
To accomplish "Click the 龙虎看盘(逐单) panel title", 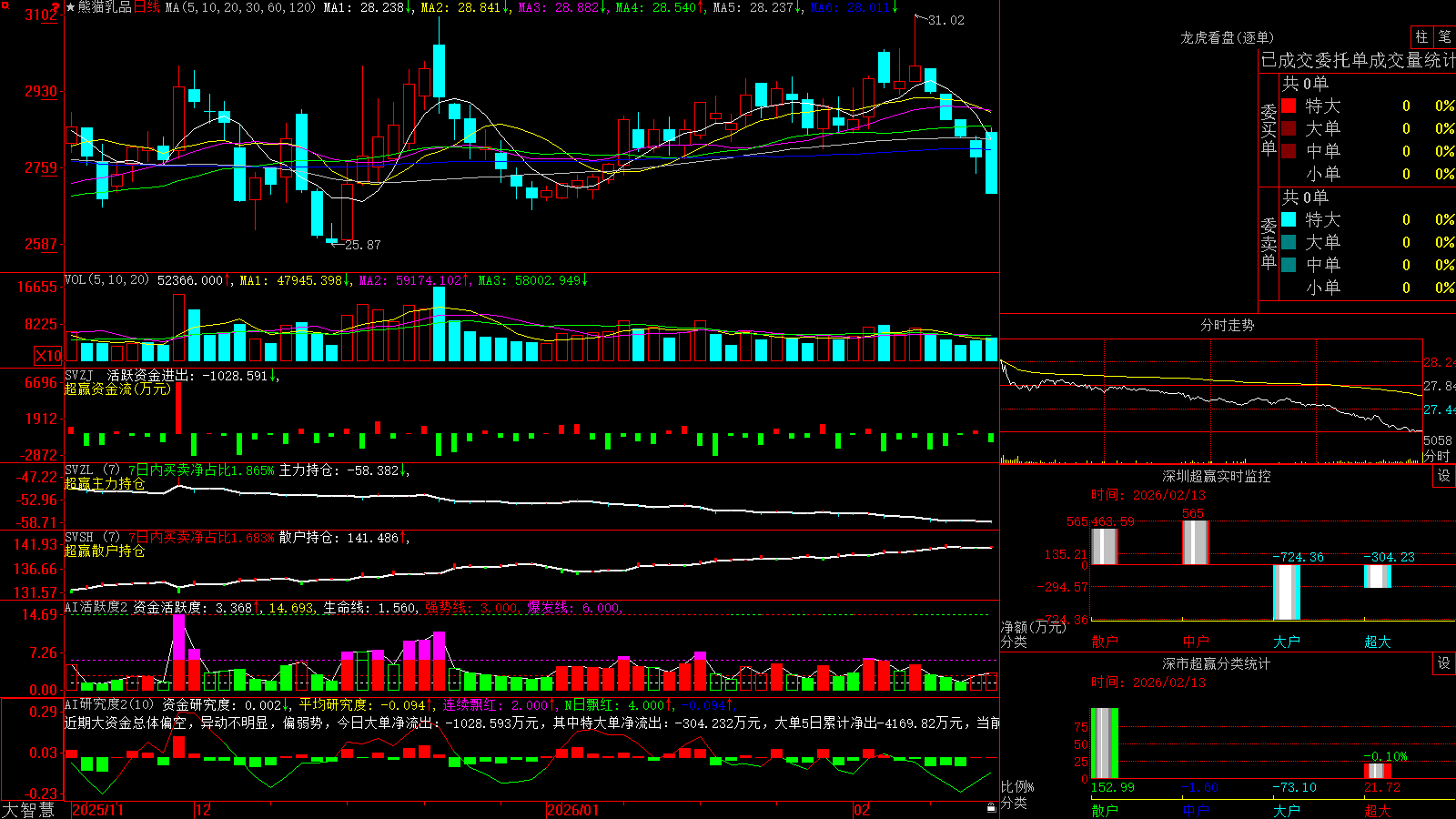I will pyautogui.click(x=1228, y=37).
